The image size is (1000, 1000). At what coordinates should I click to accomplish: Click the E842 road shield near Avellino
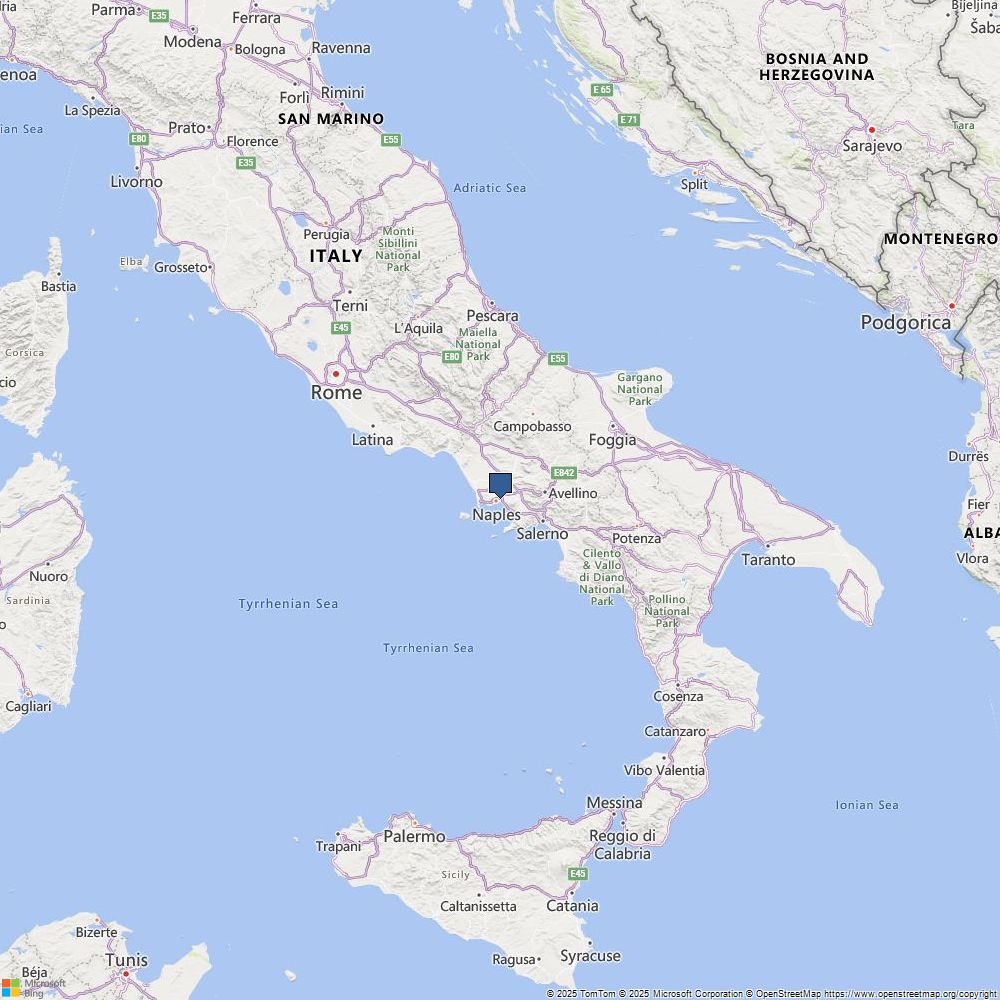tap(564, 473)
